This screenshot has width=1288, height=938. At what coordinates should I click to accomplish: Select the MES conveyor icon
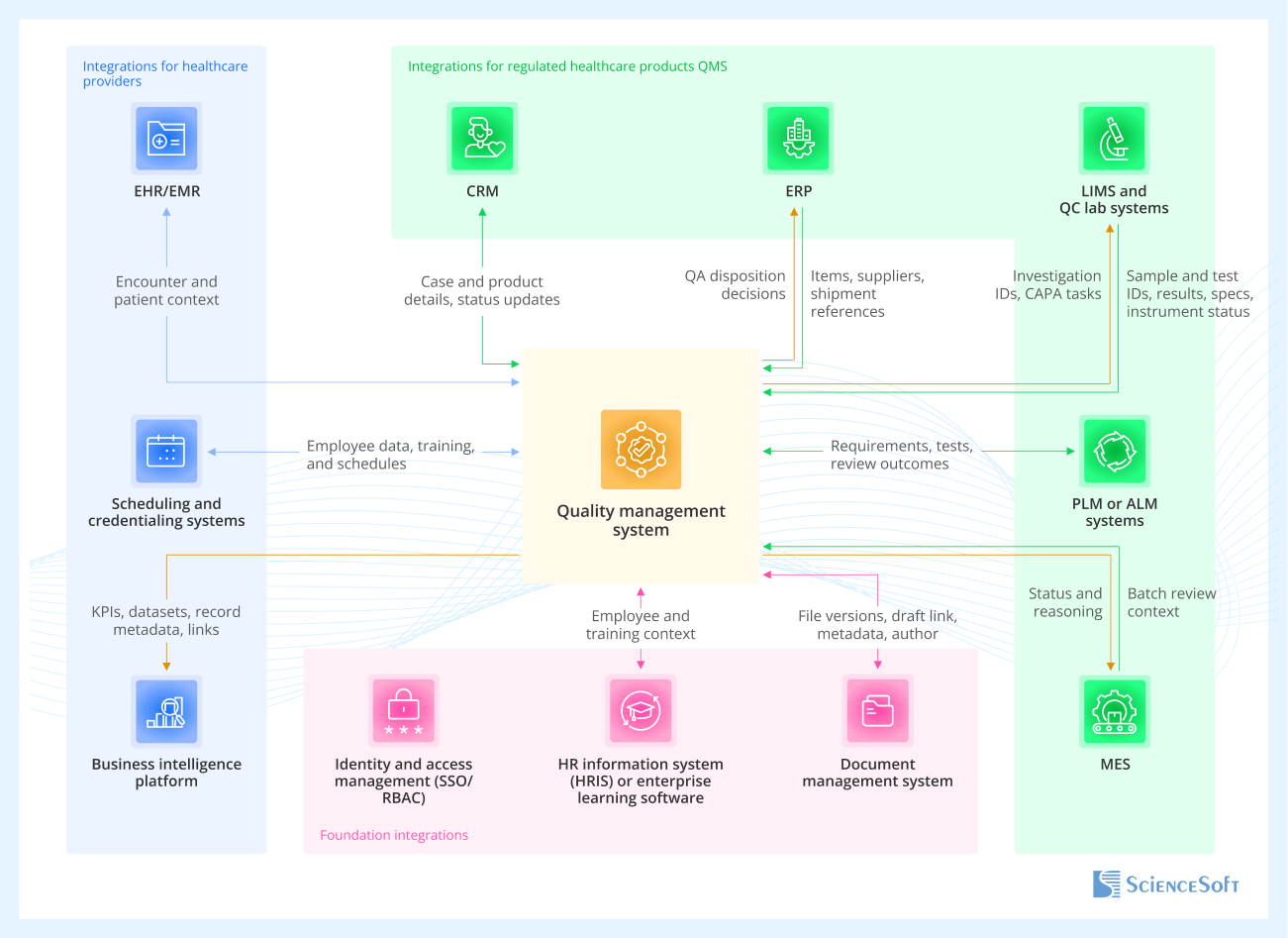pyautogui.click(x=1114, y=710)
